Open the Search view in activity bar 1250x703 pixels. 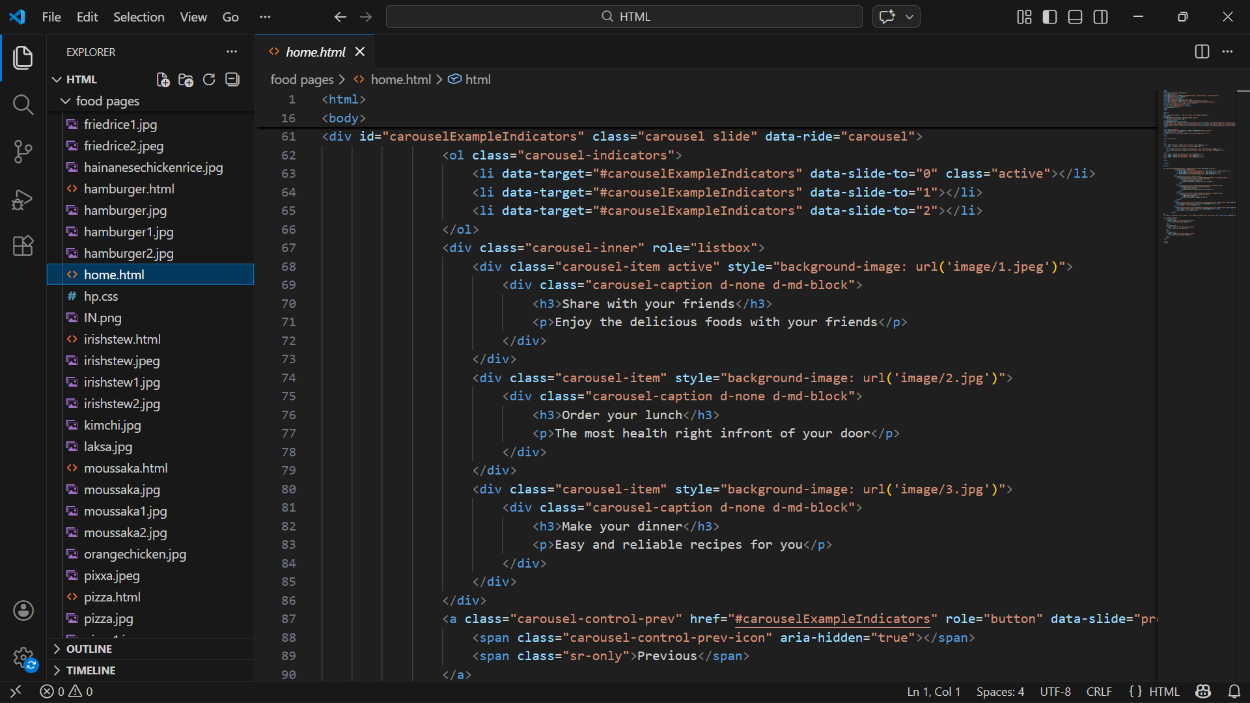point(23,105)
